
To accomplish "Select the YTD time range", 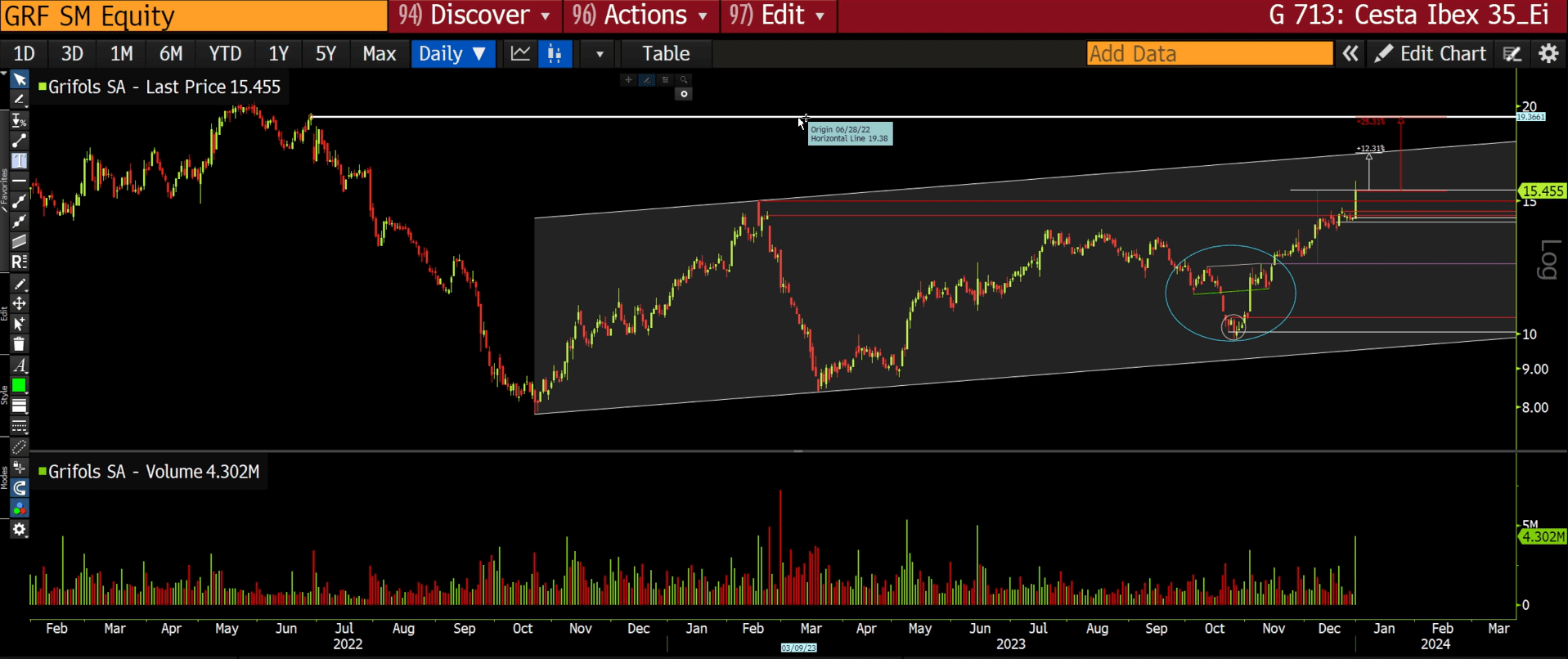I will [x=225, y=54].
